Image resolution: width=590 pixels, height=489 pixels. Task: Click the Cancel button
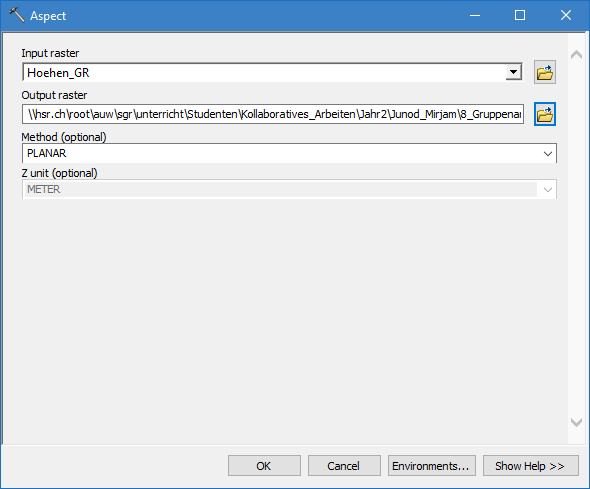344,466
